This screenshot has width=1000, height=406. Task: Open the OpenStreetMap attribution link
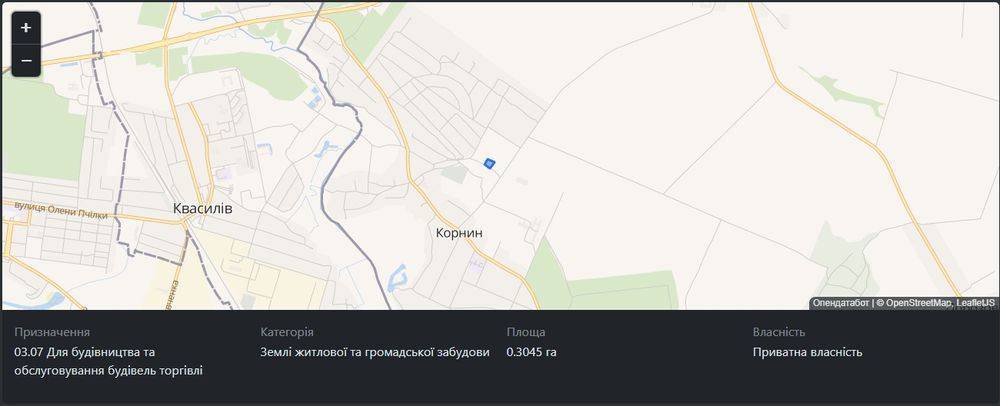(x=915, y=303)
